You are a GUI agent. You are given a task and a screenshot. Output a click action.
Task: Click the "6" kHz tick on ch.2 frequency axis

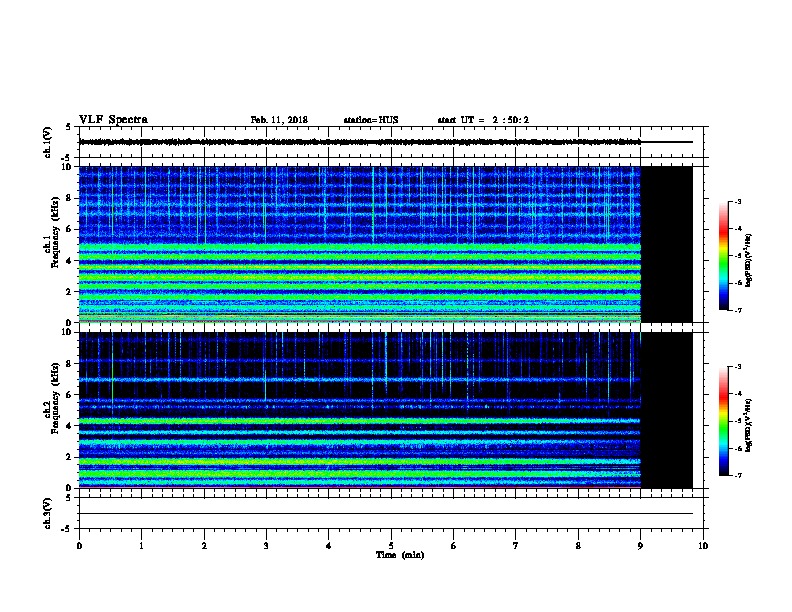tap(70, 395)
